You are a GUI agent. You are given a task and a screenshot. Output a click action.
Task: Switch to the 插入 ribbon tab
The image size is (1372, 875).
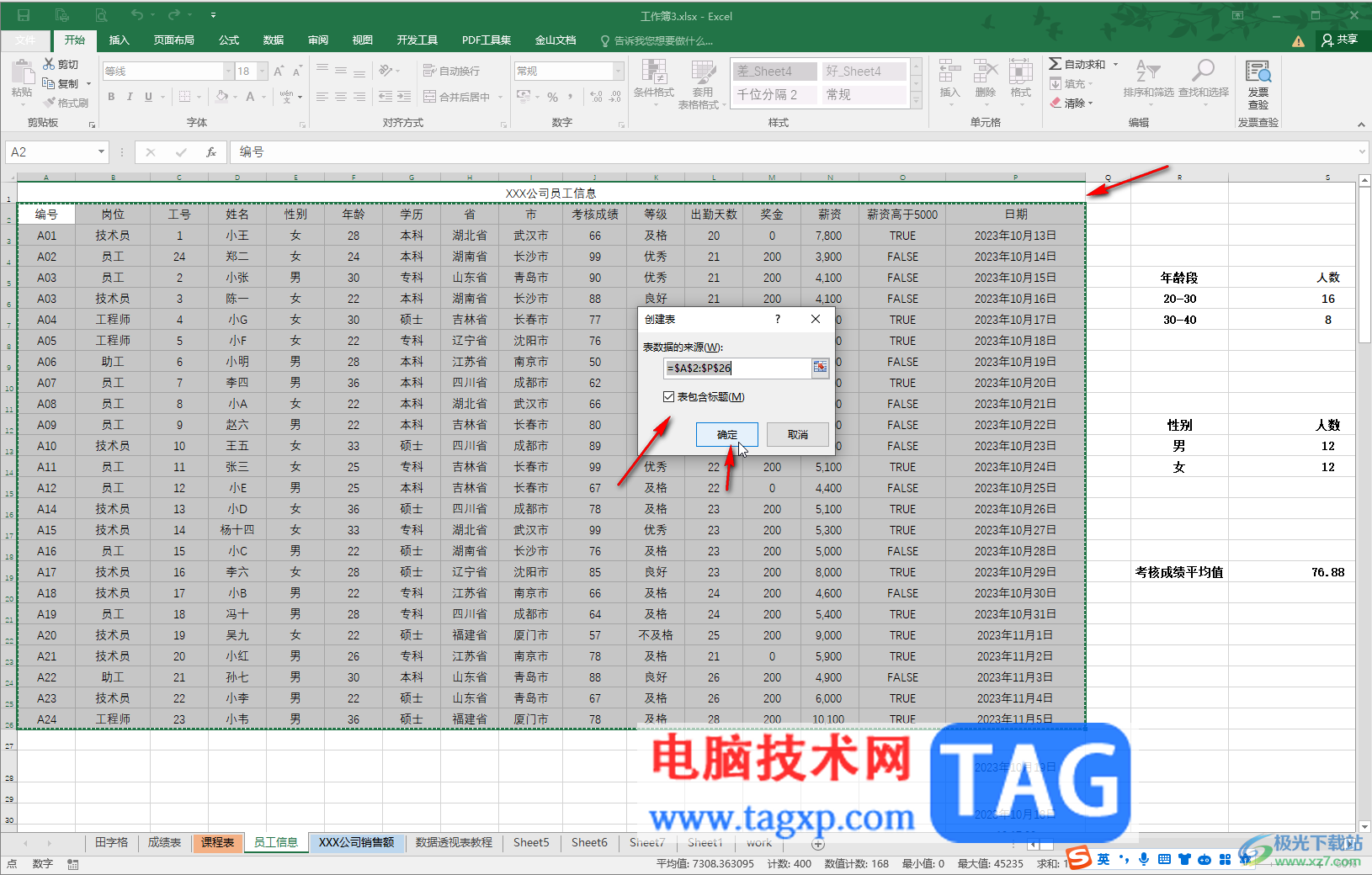coord(120,40)
